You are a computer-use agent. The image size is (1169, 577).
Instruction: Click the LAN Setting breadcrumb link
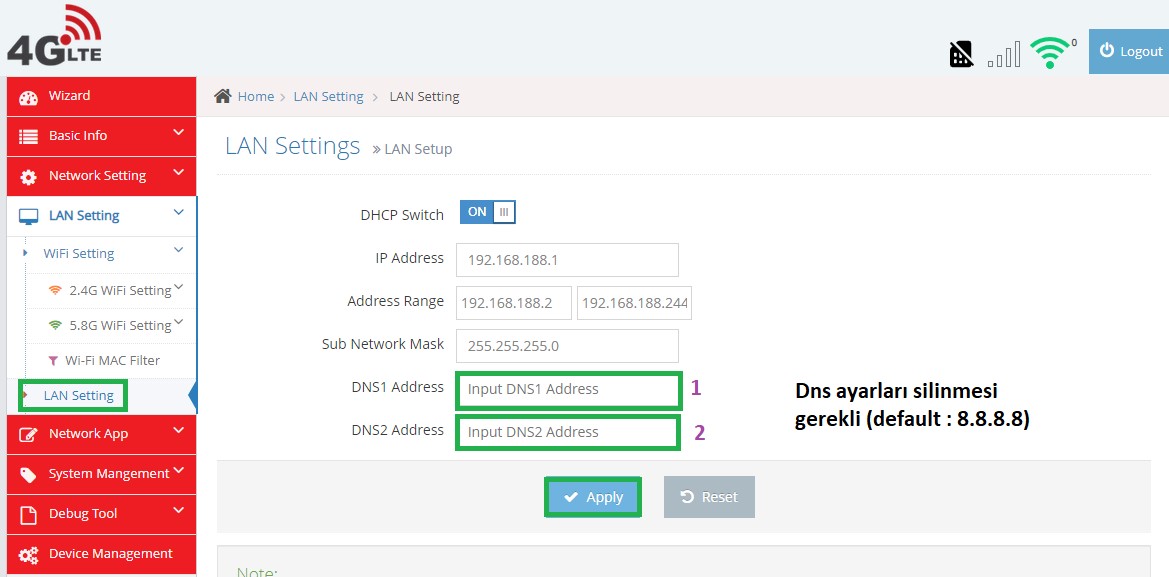328,96
